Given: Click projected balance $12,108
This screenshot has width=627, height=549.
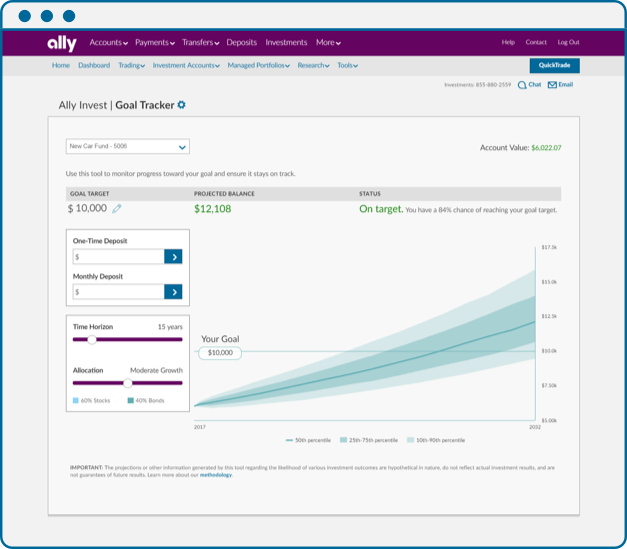Looking at the screenshot, I should tap(212, 209).
